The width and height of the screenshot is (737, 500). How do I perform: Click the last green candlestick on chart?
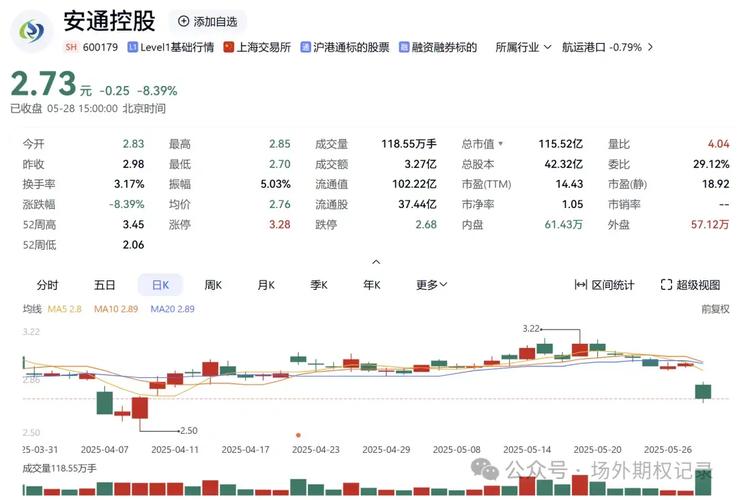704,391
